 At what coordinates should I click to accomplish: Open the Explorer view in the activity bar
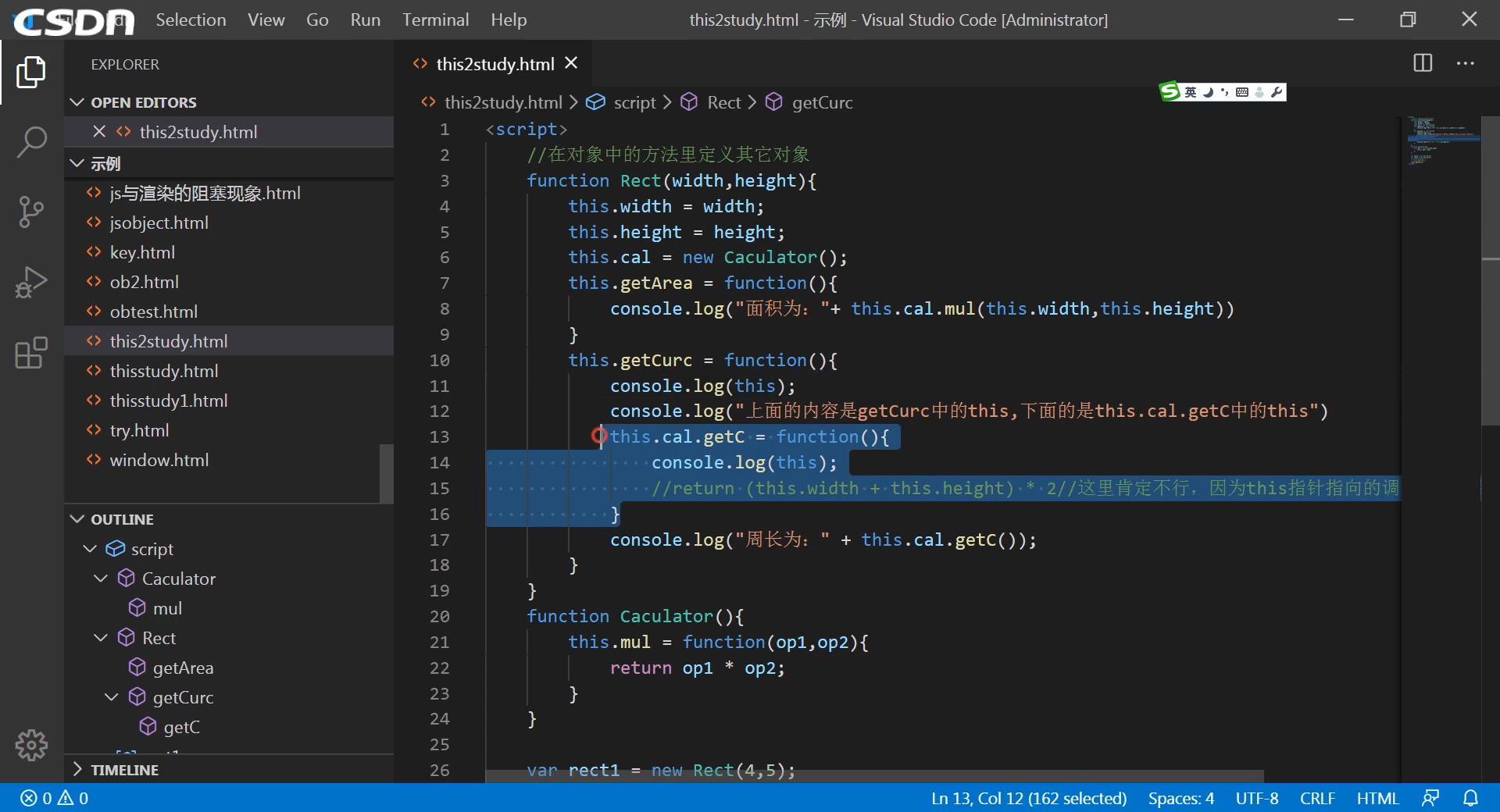point(31,71)
